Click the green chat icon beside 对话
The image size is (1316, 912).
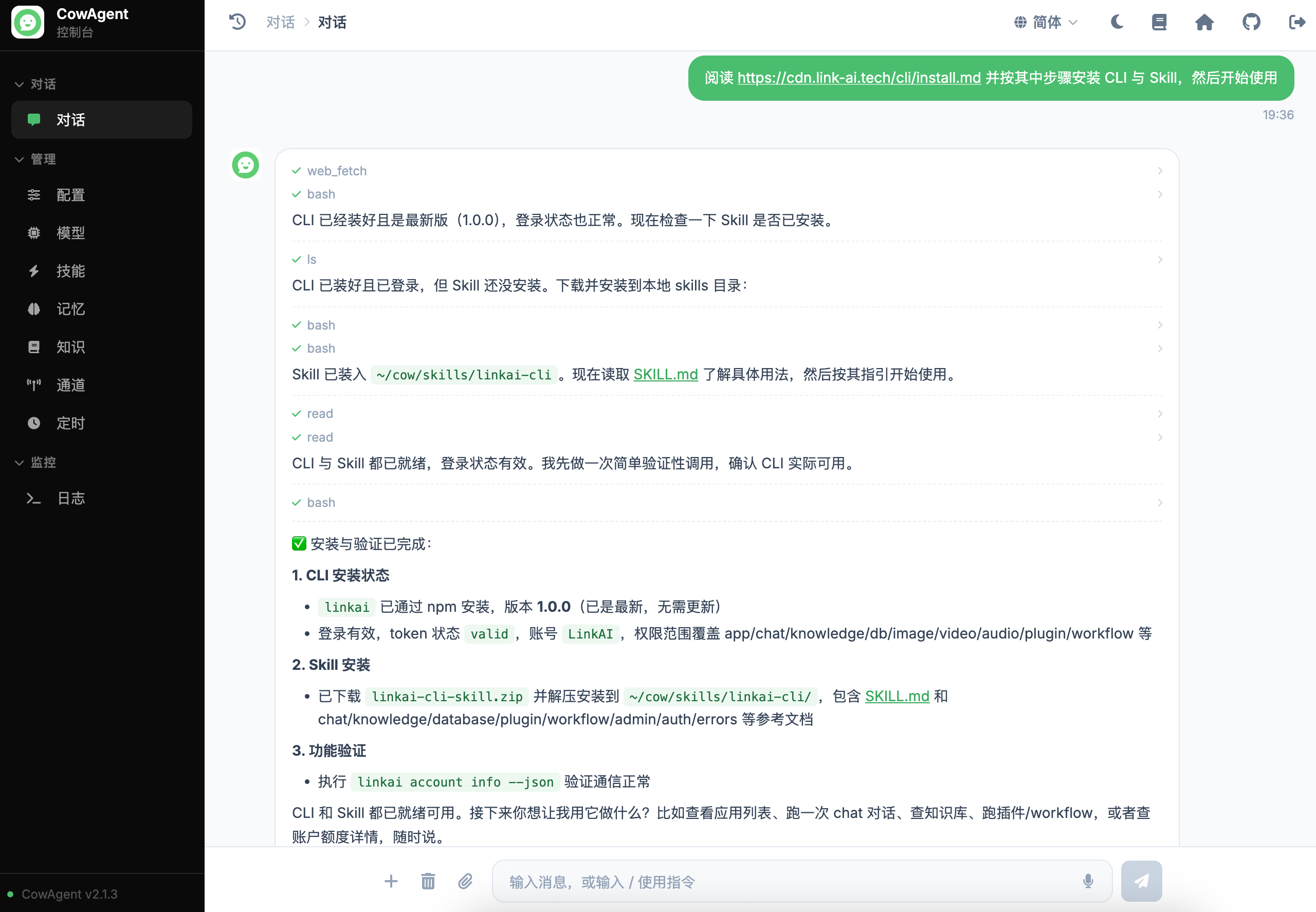pyautogui.click(x=34, y=119)
